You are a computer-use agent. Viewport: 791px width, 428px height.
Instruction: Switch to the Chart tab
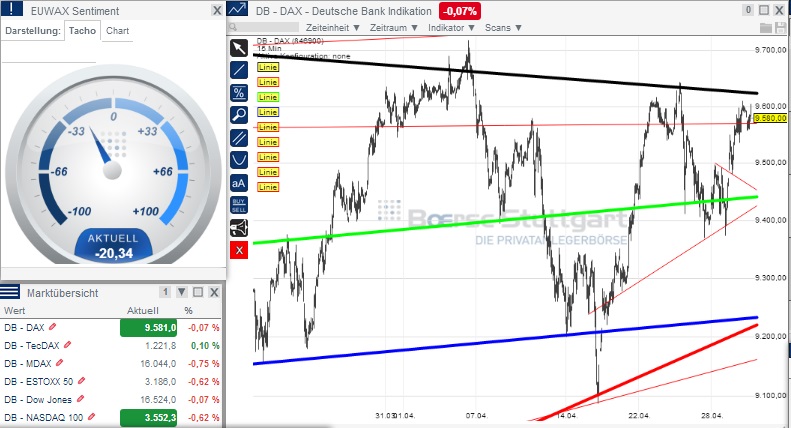(x=118, y=31)
